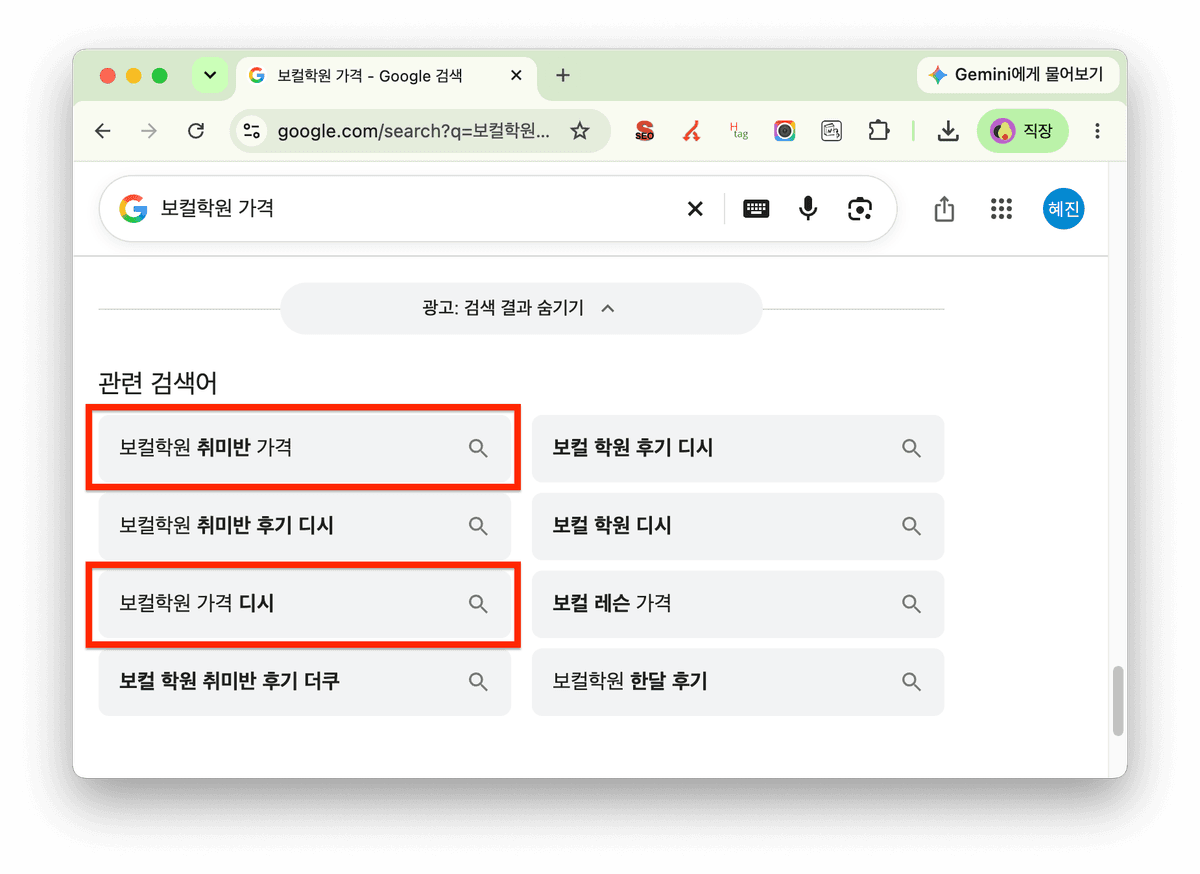
Task: Click the address bar URL
Action: tap(414, 131)
